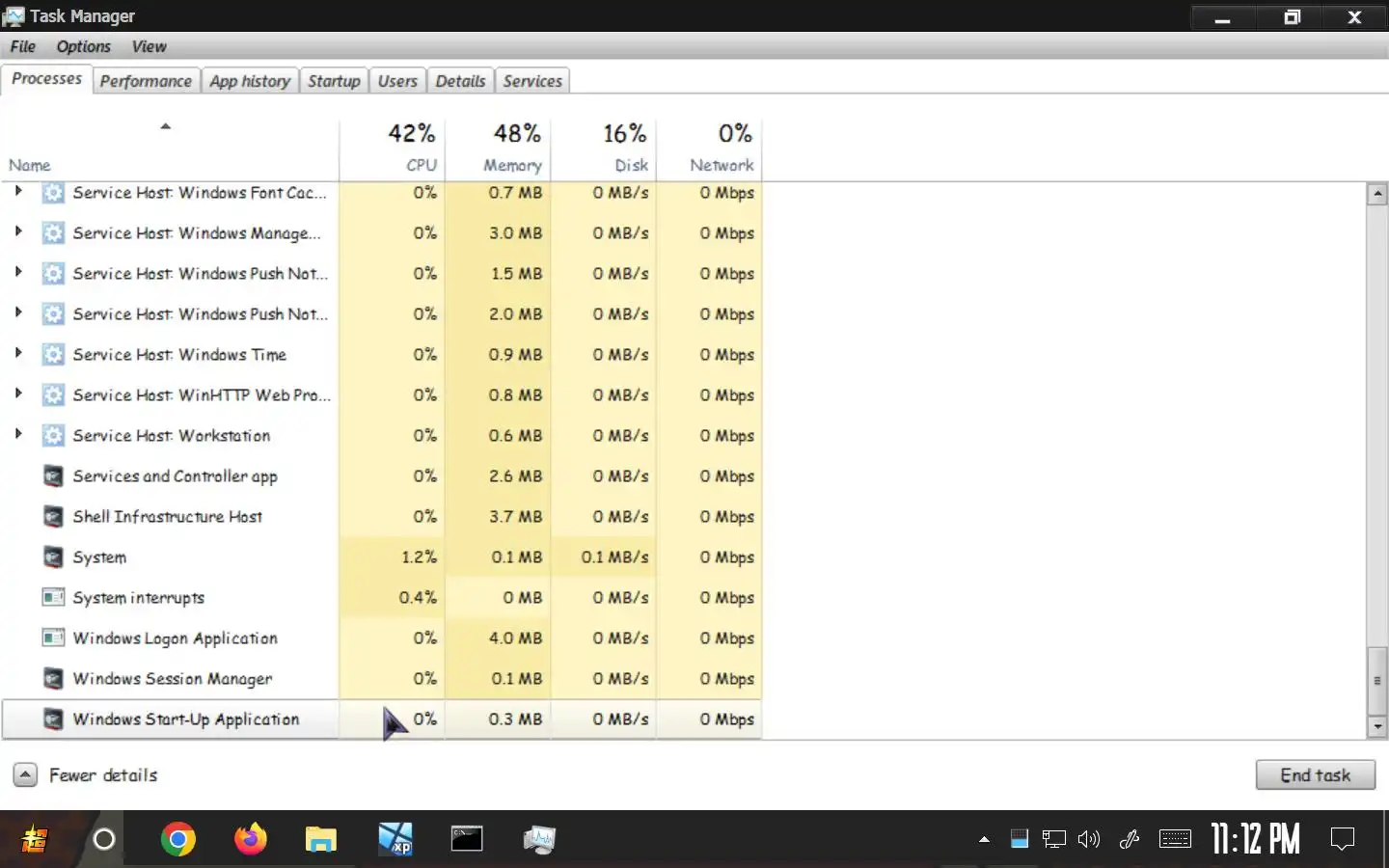Switch to the Users tab
This screenshot has height=868, width=1389.
[x=397, y=81]
